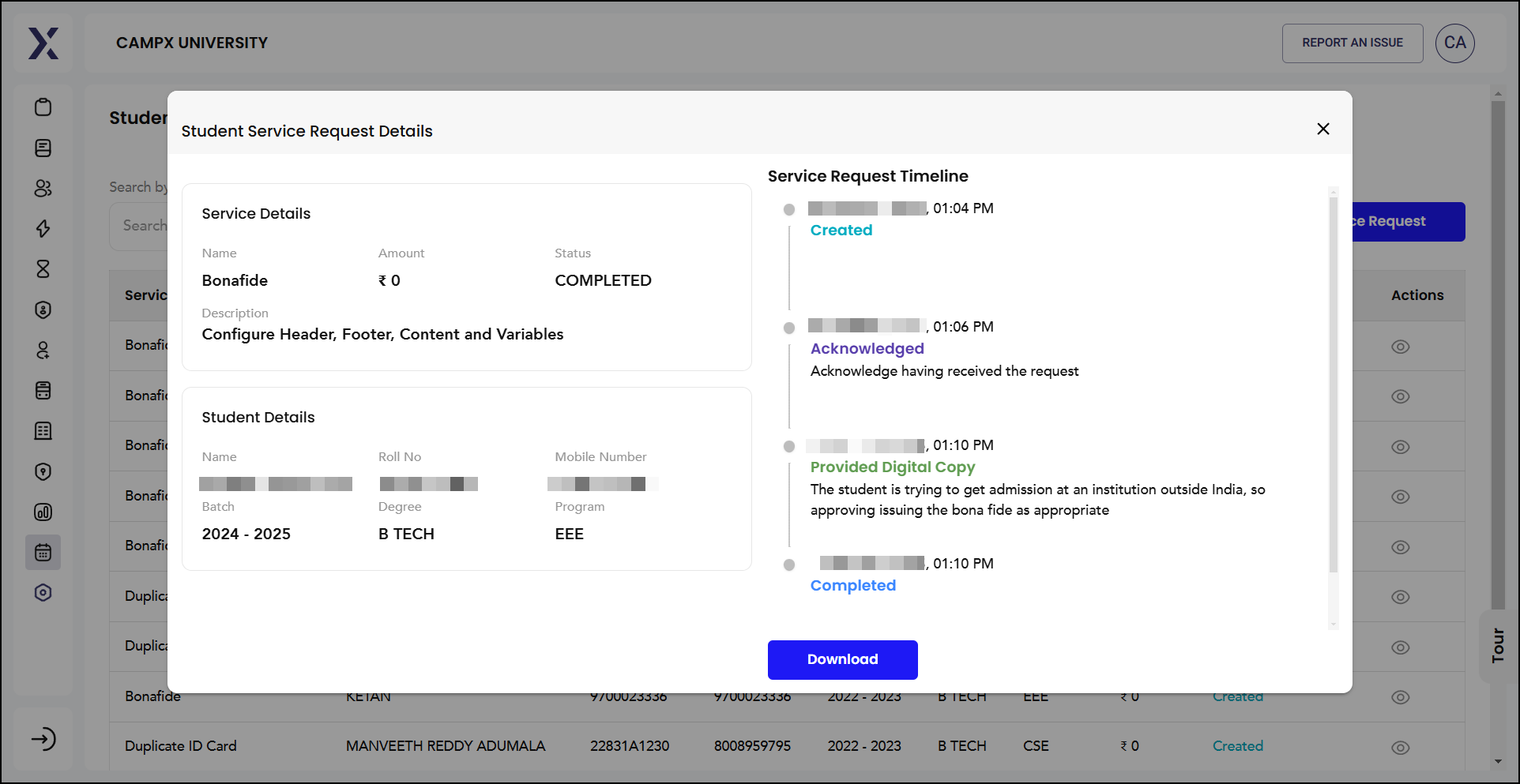This screenshot has width=1520, height=784.
Task: Click the MANVEETH REDDY ADUMALA name cell
Action: click(x=446, y=746)
